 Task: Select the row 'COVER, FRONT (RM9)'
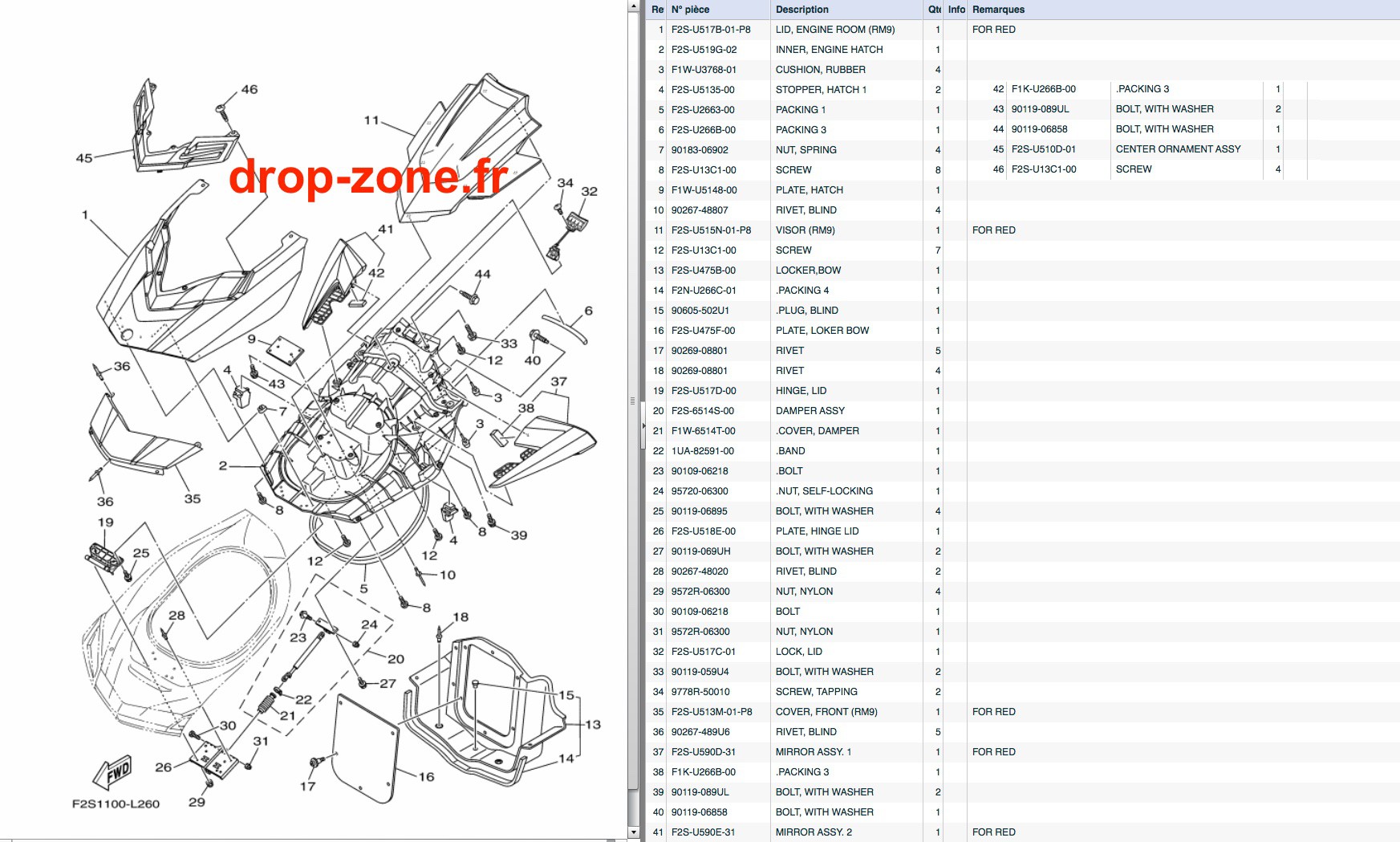pos(1023,712)
